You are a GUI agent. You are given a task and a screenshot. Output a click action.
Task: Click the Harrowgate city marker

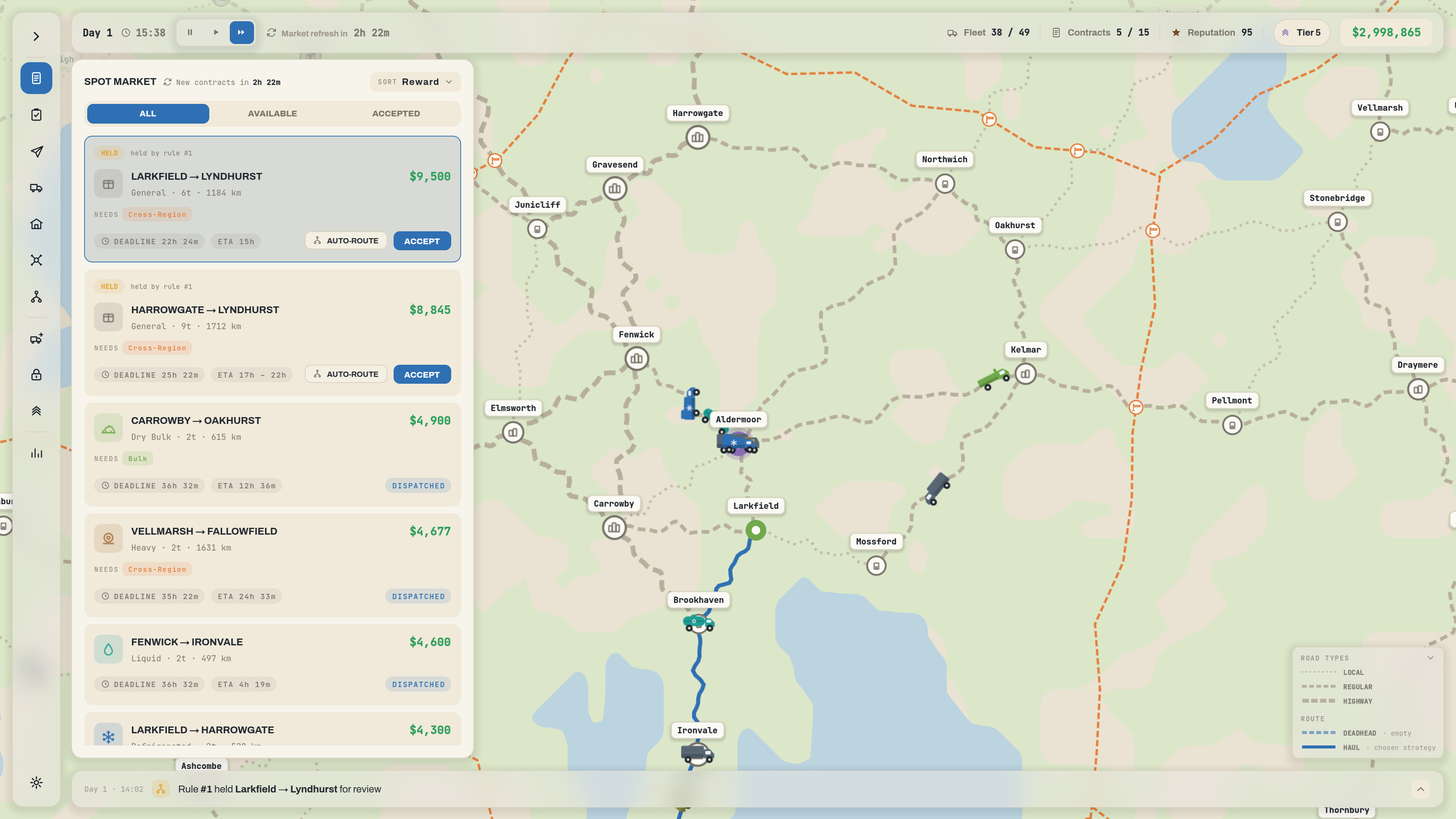698,137
